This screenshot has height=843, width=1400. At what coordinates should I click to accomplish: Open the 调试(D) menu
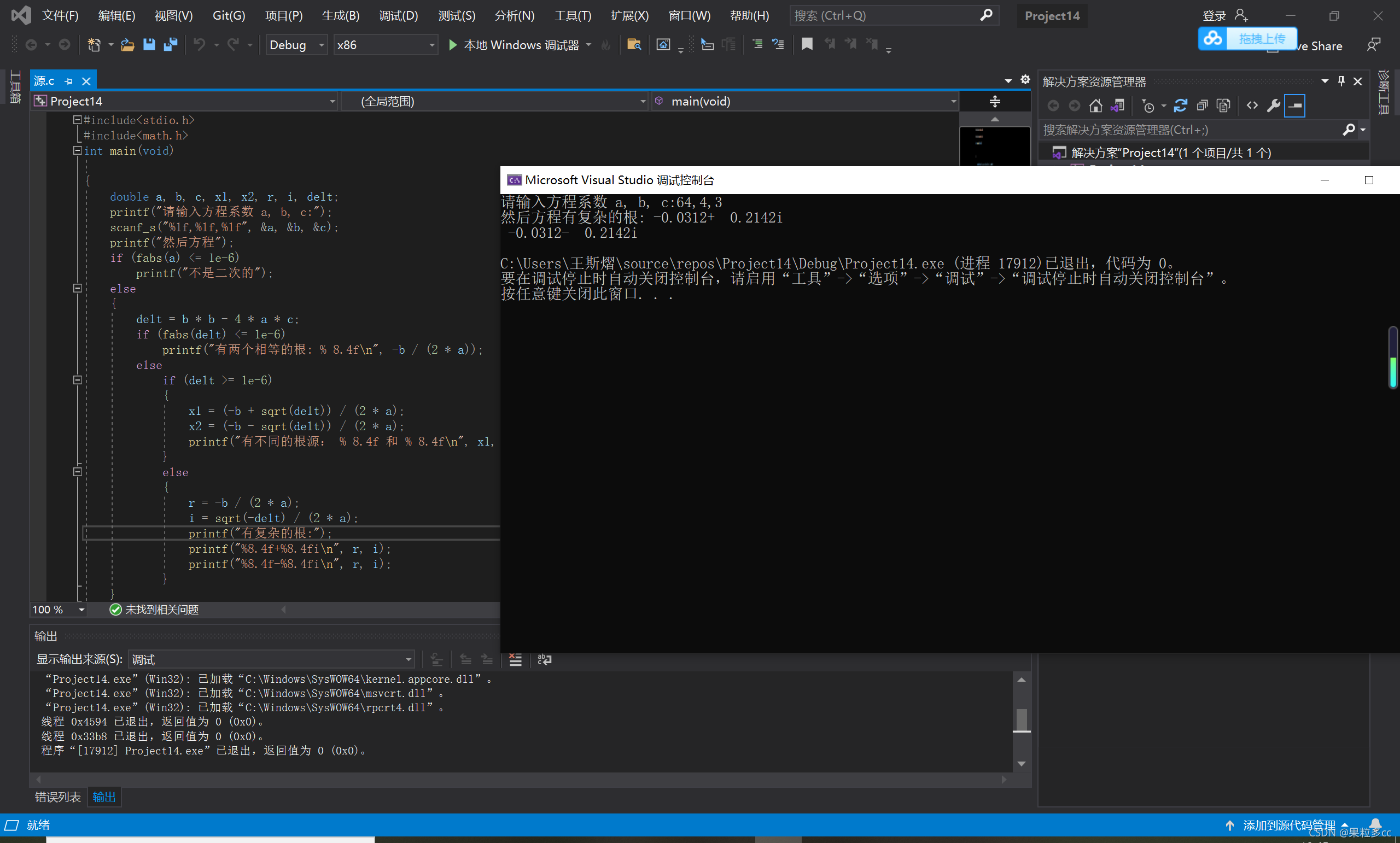point(398,15)
